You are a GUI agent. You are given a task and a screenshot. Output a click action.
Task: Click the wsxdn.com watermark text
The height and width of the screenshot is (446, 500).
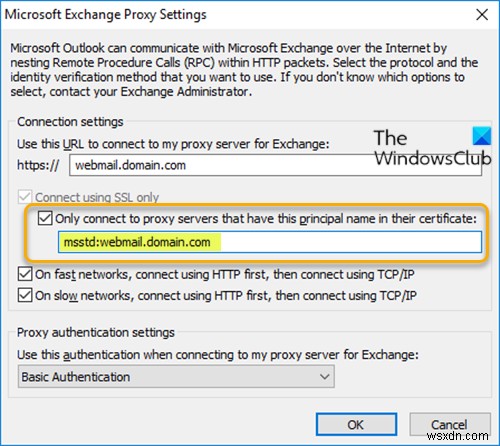(457, 436)
